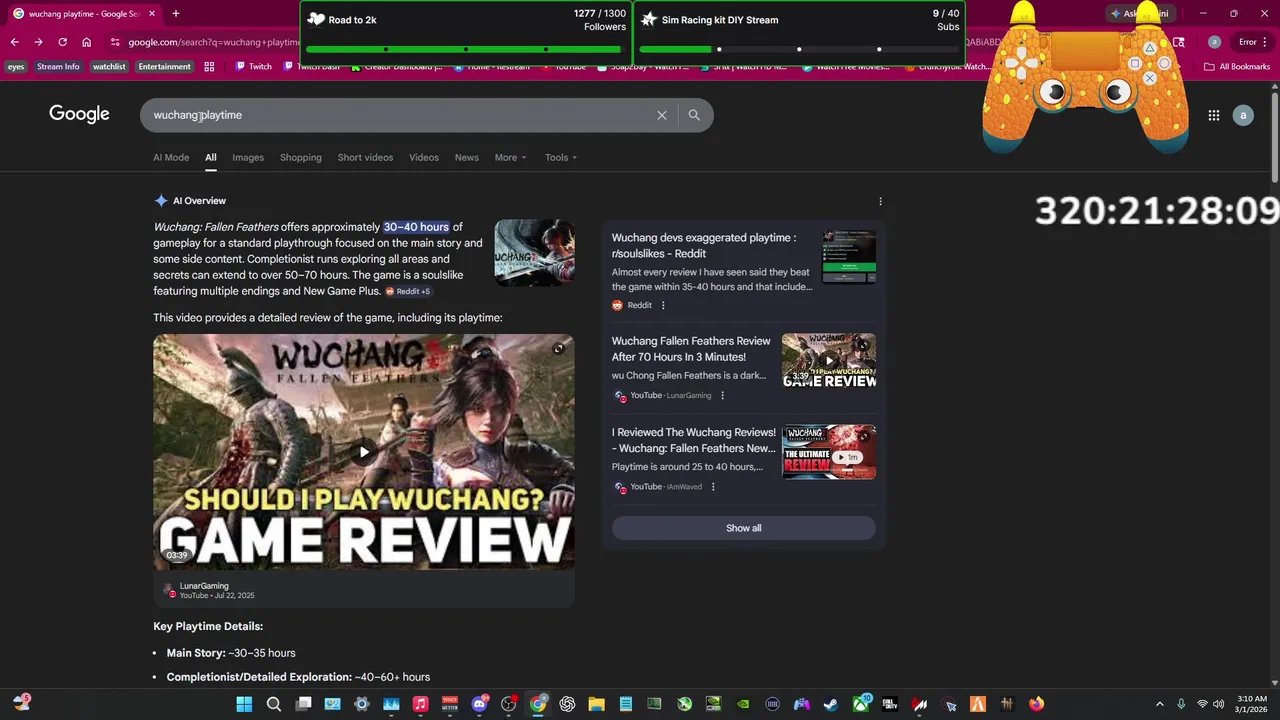Open the 'watchlist' bookmark
Screen dimensions: 1280x720
coord(109,67)
